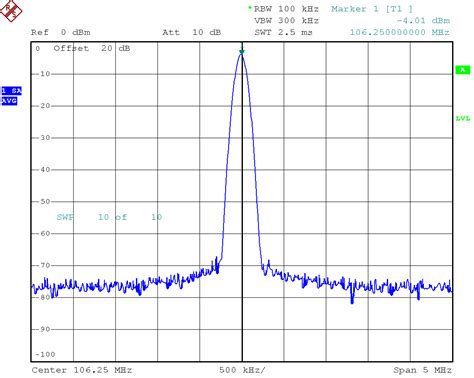The width and height of the screenshot is (474, 378).
Task: Click the Rohde & Schwarz logo icon
Action: pyautogui.click(x=11, y=11)
